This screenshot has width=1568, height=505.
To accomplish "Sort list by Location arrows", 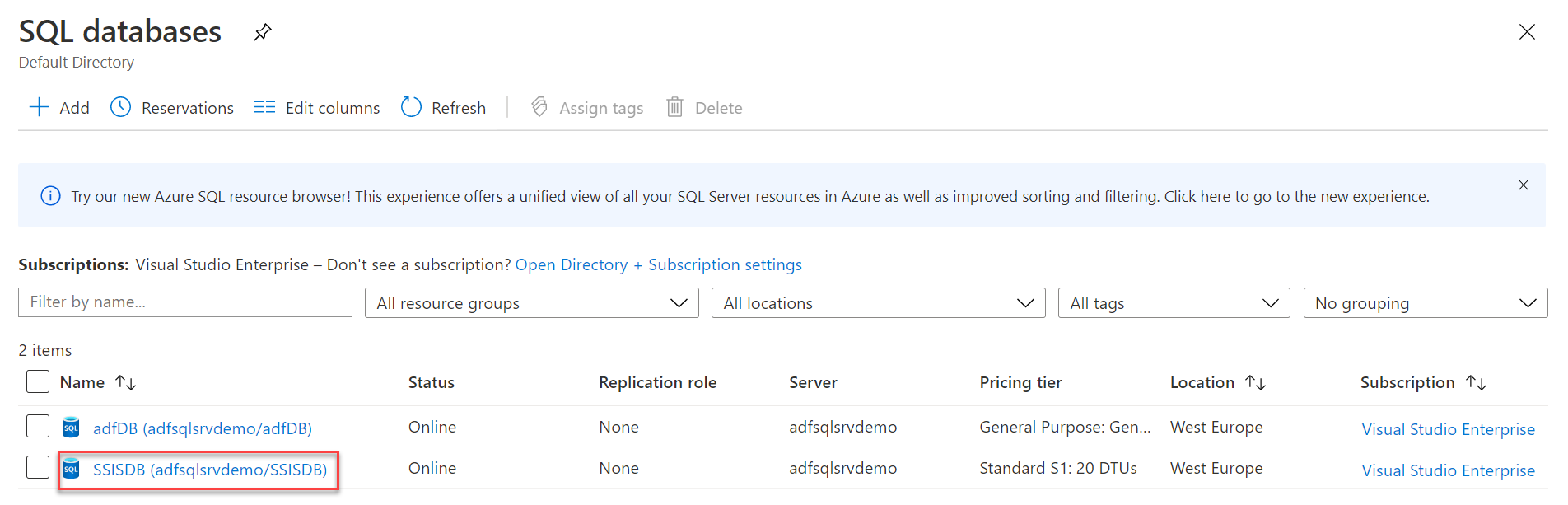I will tap(1255, 382).
